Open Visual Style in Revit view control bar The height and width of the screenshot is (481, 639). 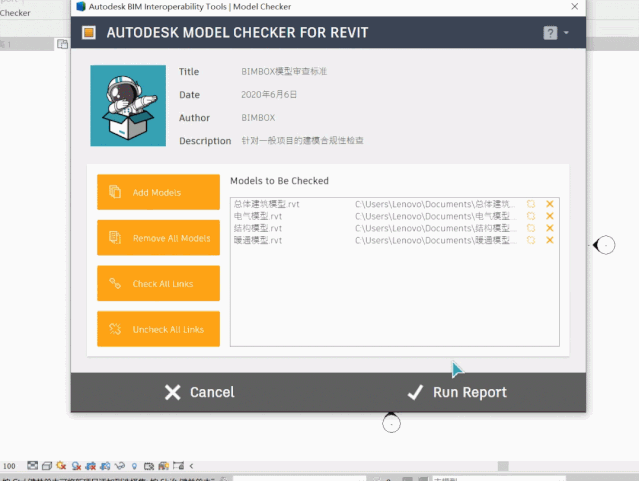click(47, 466)
